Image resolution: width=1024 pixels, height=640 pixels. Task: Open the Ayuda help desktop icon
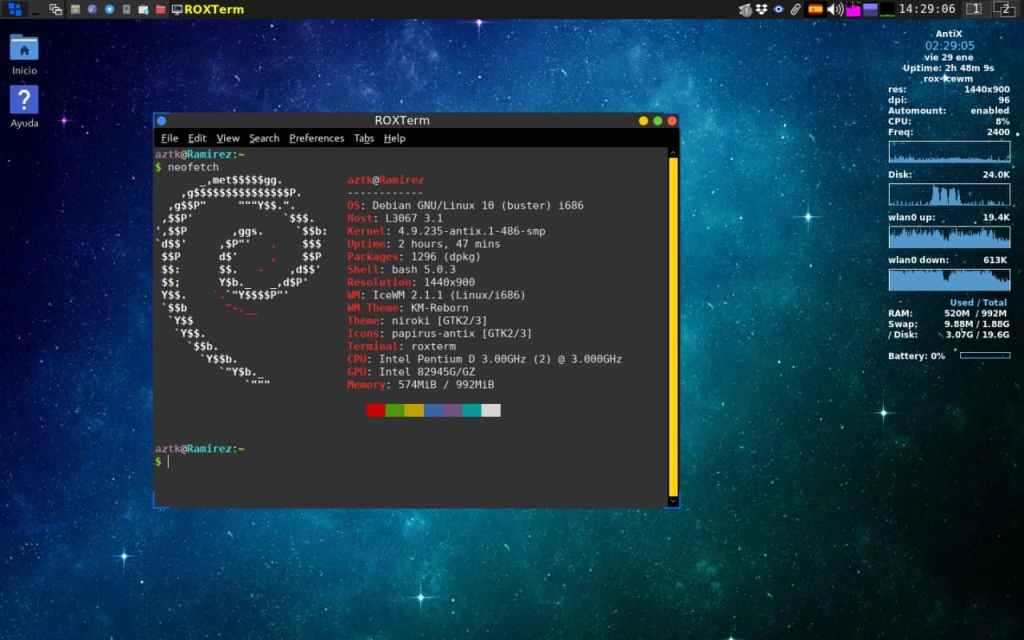(24, 100)
